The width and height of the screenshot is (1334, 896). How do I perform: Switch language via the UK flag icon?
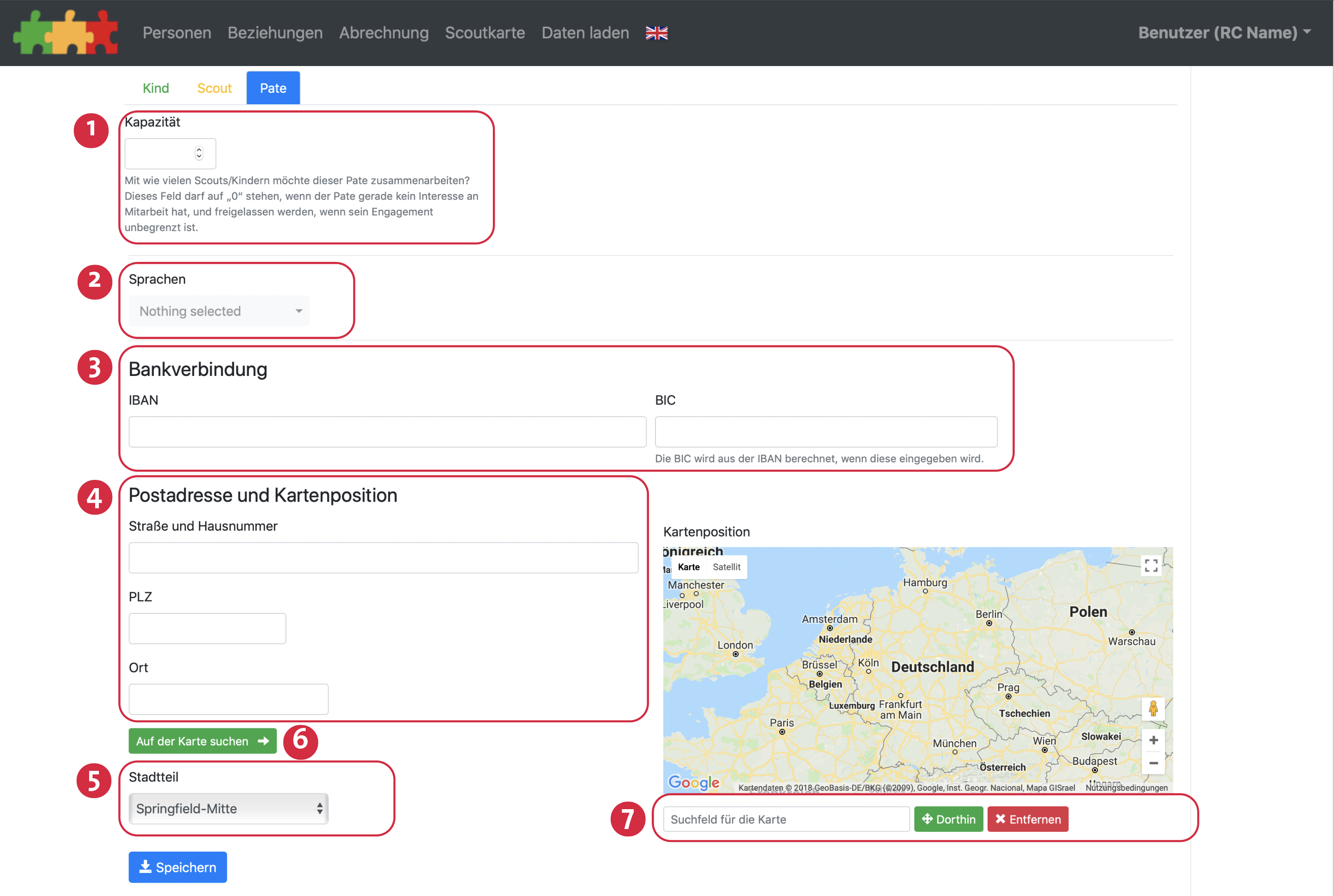click(x=656, y=33)
